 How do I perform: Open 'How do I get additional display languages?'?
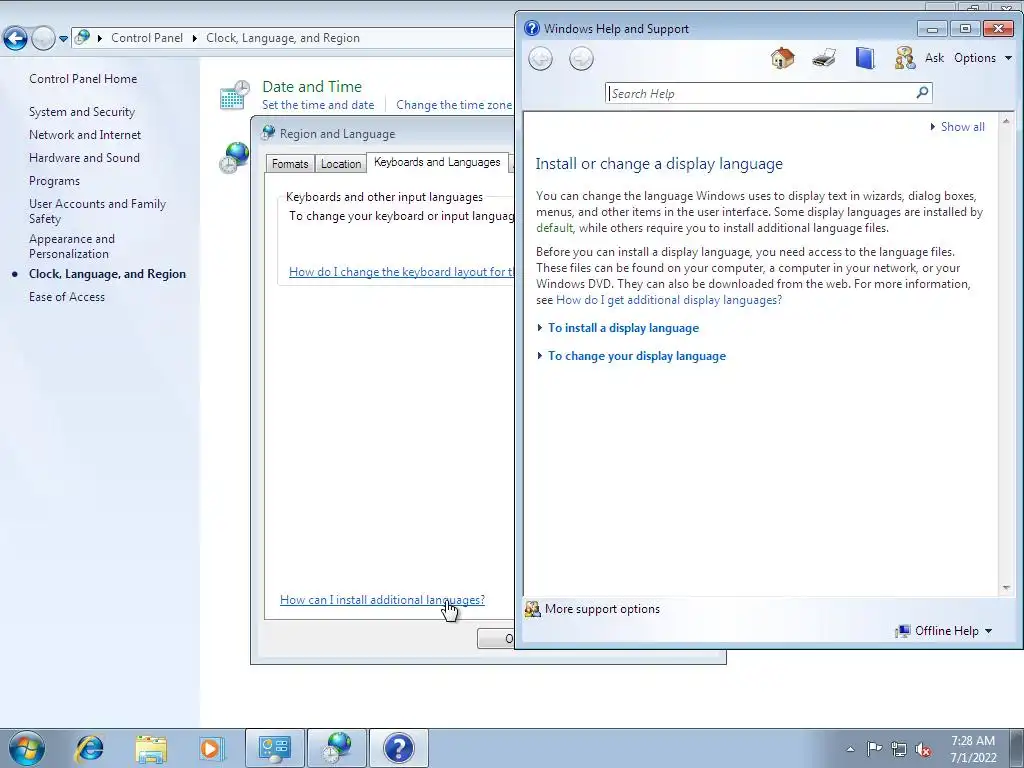(x=669, y=300)
